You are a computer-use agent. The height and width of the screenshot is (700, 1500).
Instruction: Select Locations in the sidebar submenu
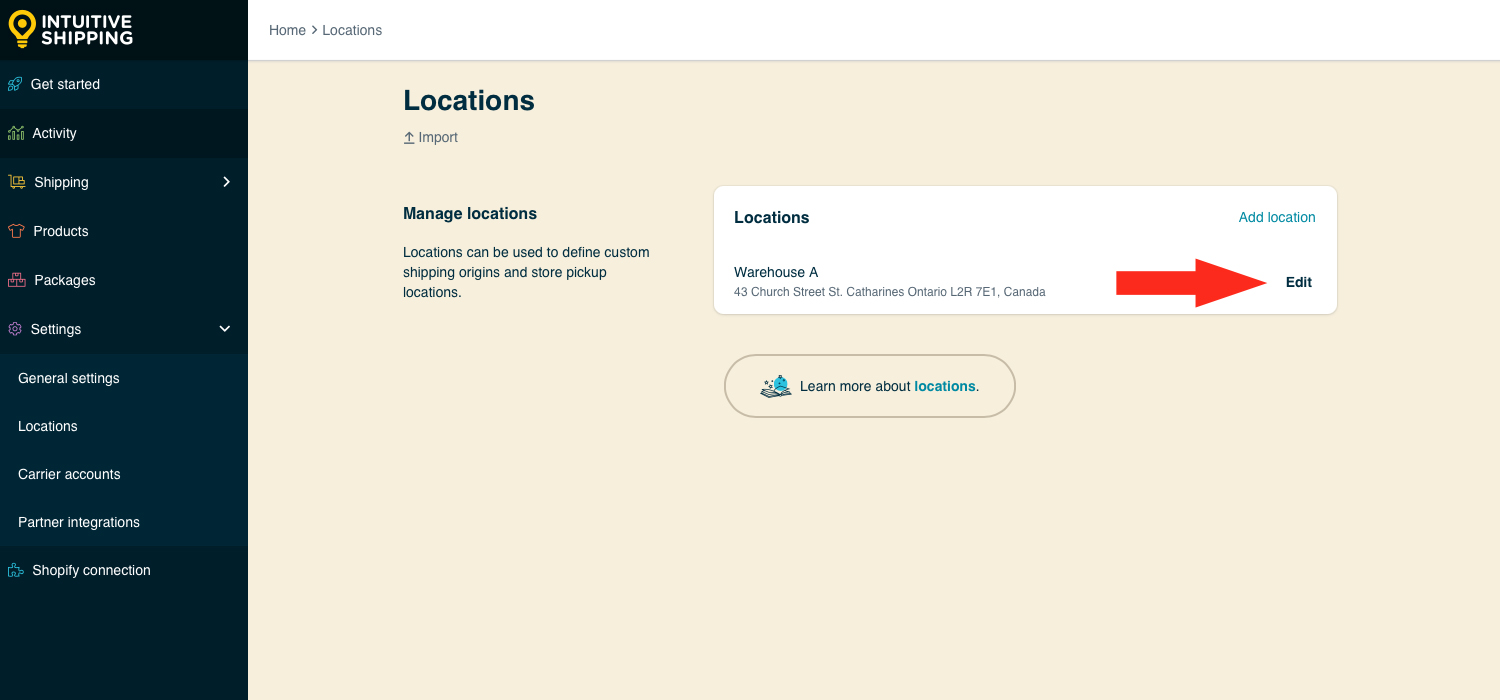(x=48, y=426)
